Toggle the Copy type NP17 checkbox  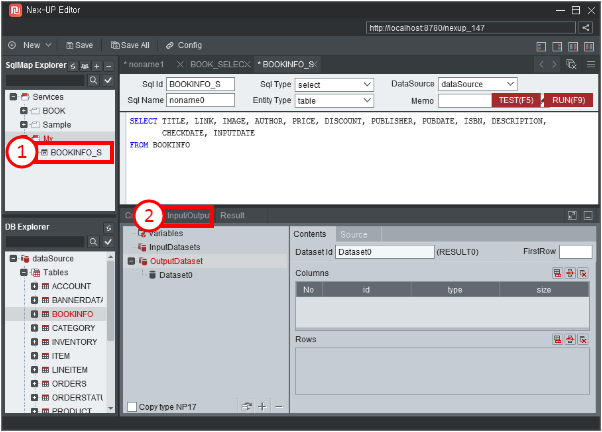pos(132,407)
